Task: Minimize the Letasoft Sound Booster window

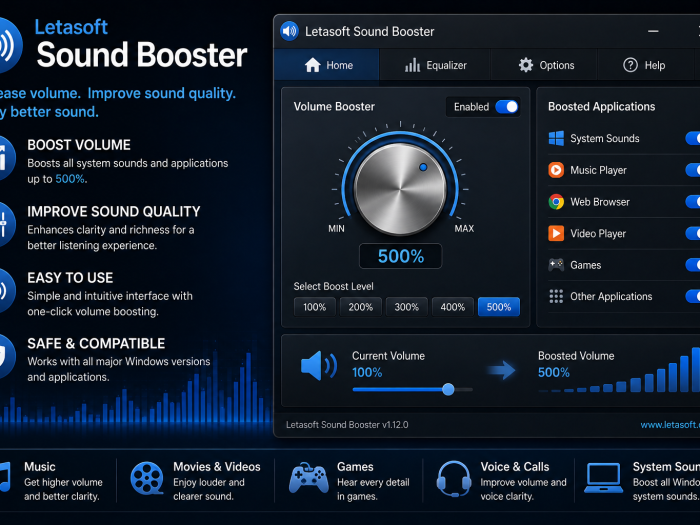Action: pyautogui.click(x=653, y=31)
